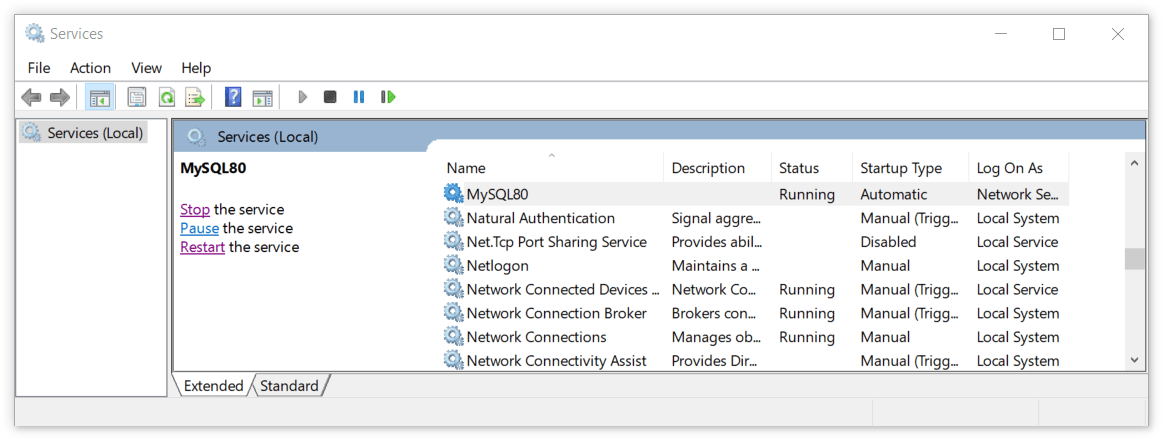Click gear icon beside MySQL80 service

(x=454, y=195)
